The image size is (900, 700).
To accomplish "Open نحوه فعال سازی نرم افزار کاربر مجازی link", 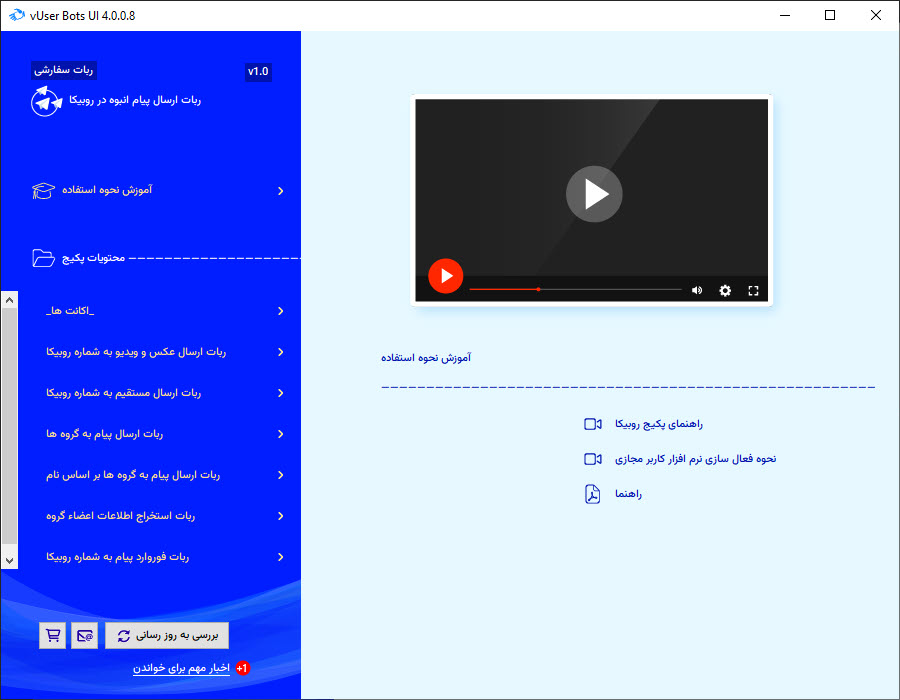I will [696, 459].
